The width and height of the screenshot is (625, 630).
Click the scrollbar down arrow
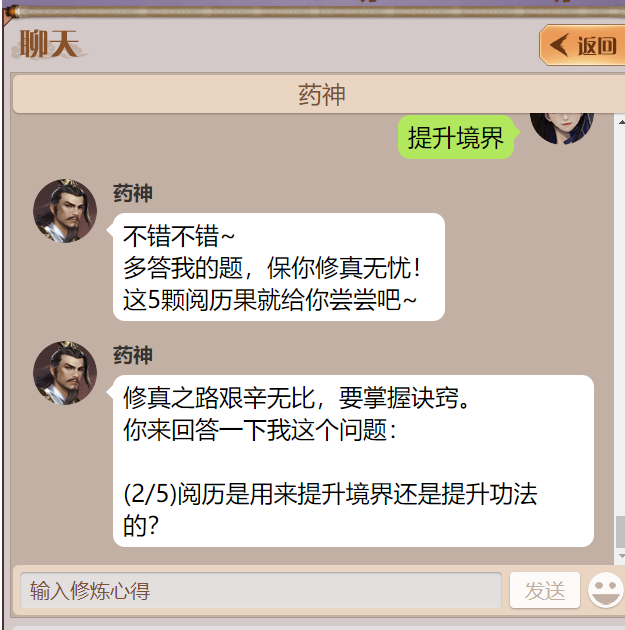point(621,556)
